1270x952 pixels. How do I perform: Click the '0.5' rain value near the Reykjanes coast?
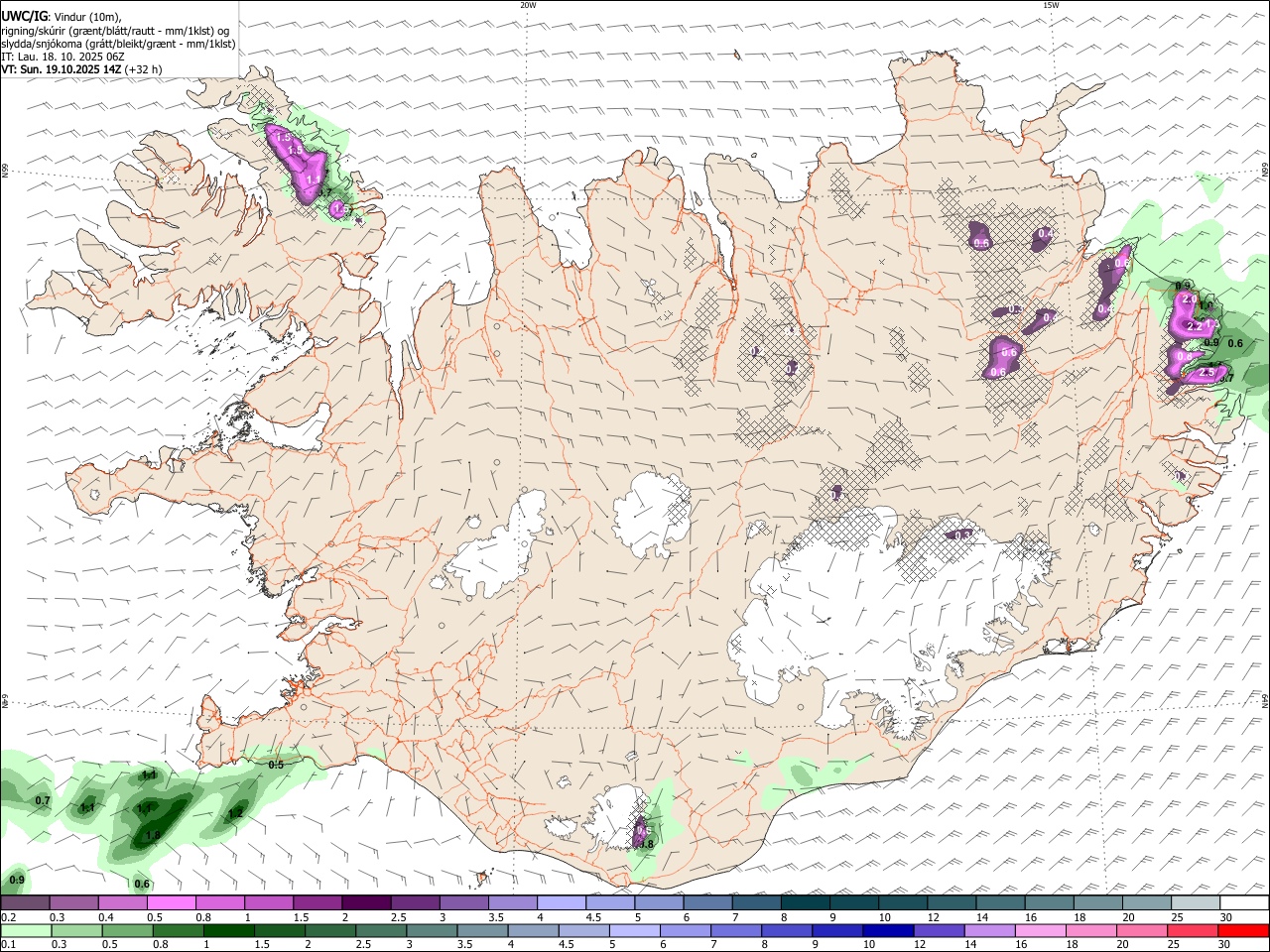point(277,765)
